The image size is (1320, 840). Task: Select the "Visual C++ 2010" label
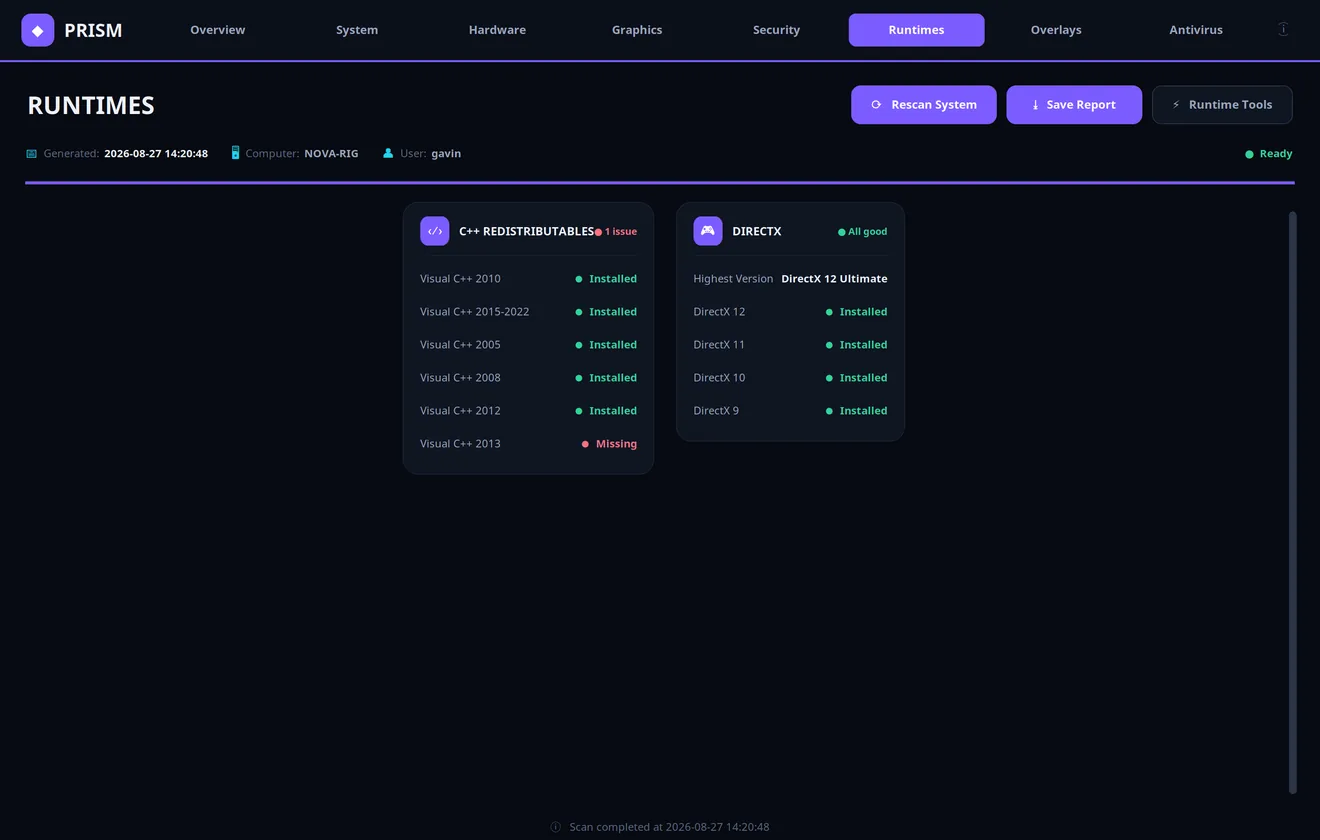click(x=460, y=279)
